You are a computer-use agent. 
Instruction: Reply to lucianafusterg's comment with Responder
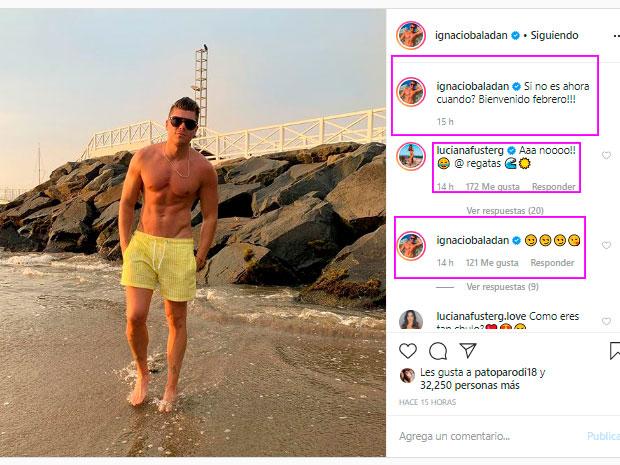pyautogui.click(x=553, y=187)
